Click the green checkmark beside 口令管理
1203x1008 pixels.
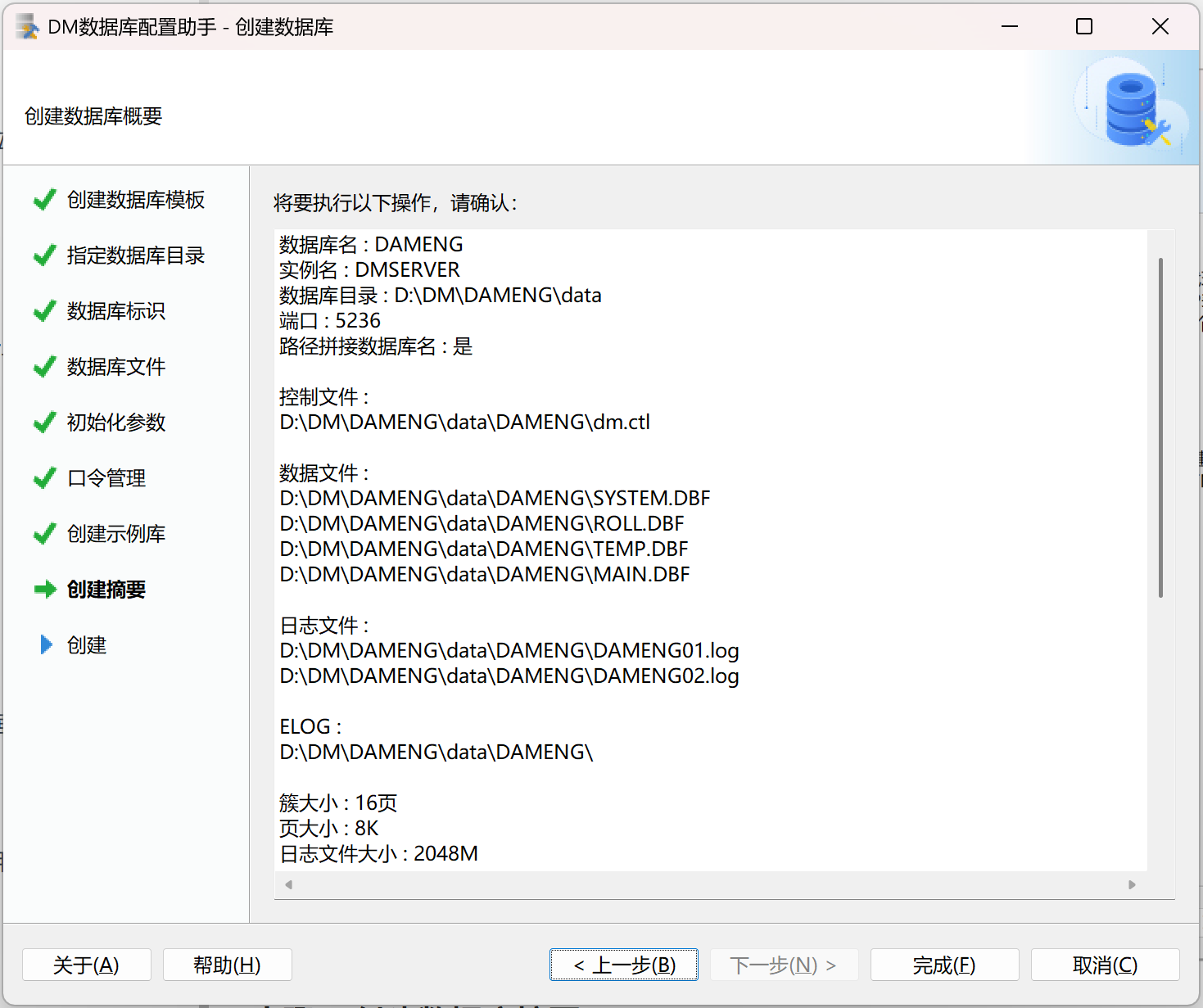pos(44,478)
